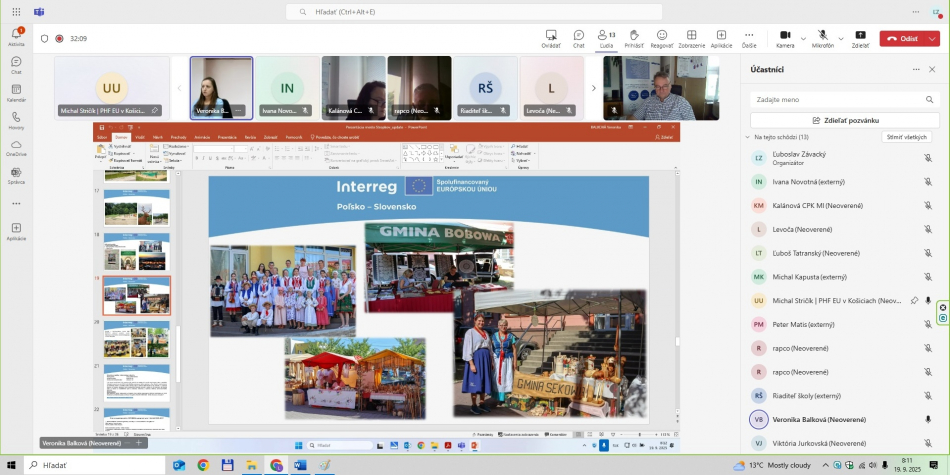This screenshot has width=950, height=475.
Task: Click the Prihlásiť raise hand icon
Action: tap(634, 35)
